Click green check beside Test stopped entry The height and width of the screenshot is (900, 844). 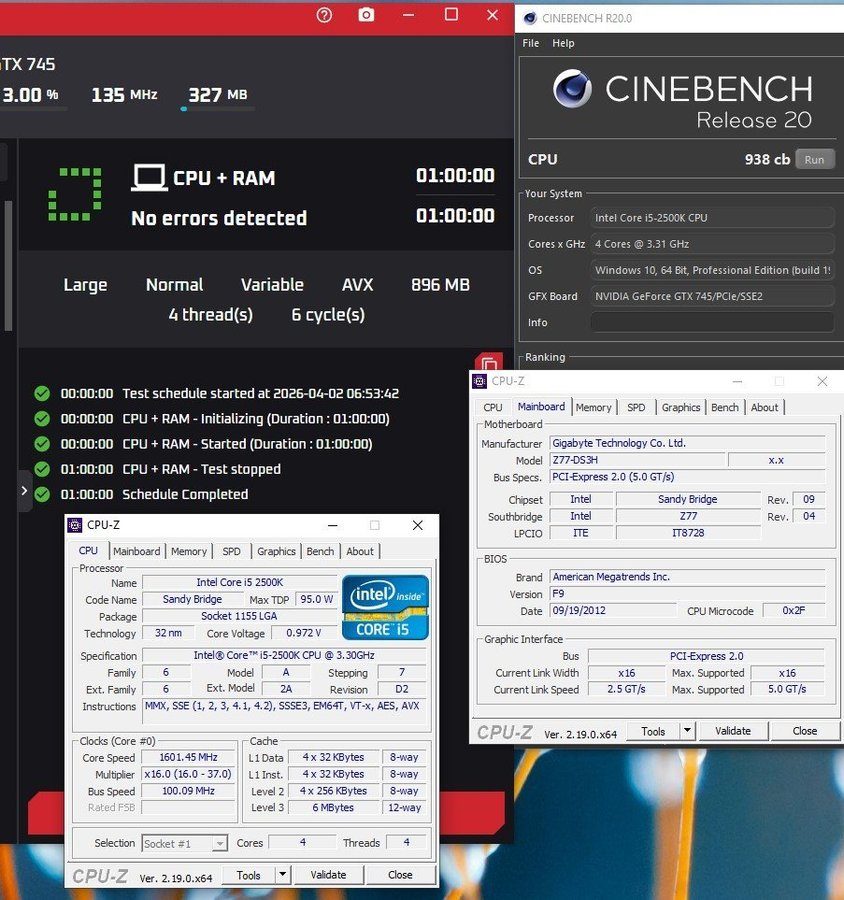point(42,469)
